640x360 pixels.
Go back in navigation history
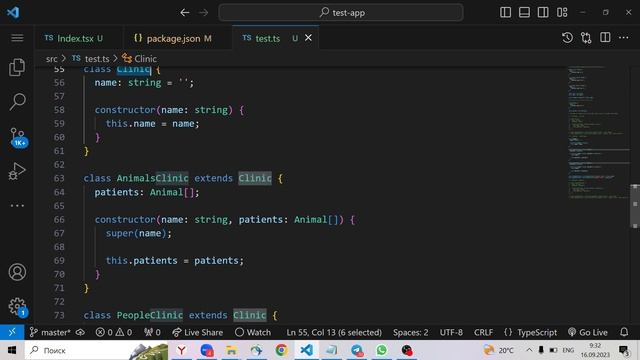[185, 13]
